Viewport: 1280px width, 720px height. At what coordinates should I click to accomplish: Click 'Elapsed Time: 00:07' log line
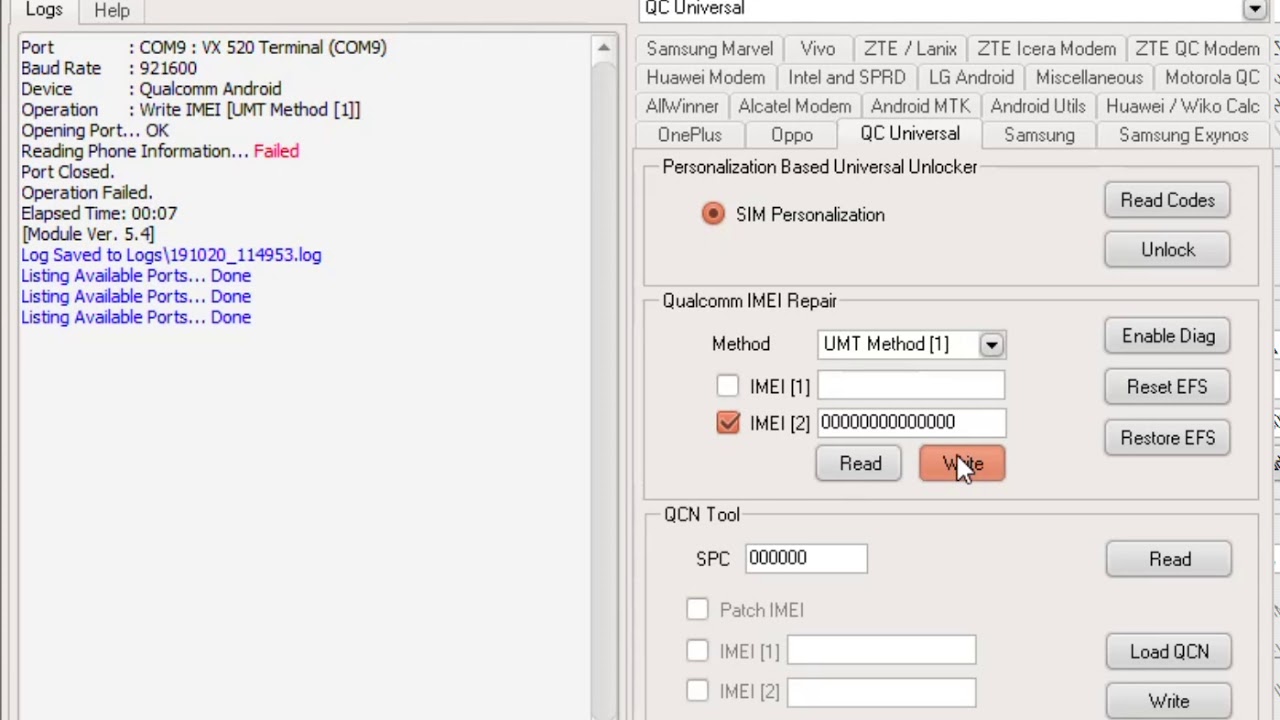(x=99, y=214)
